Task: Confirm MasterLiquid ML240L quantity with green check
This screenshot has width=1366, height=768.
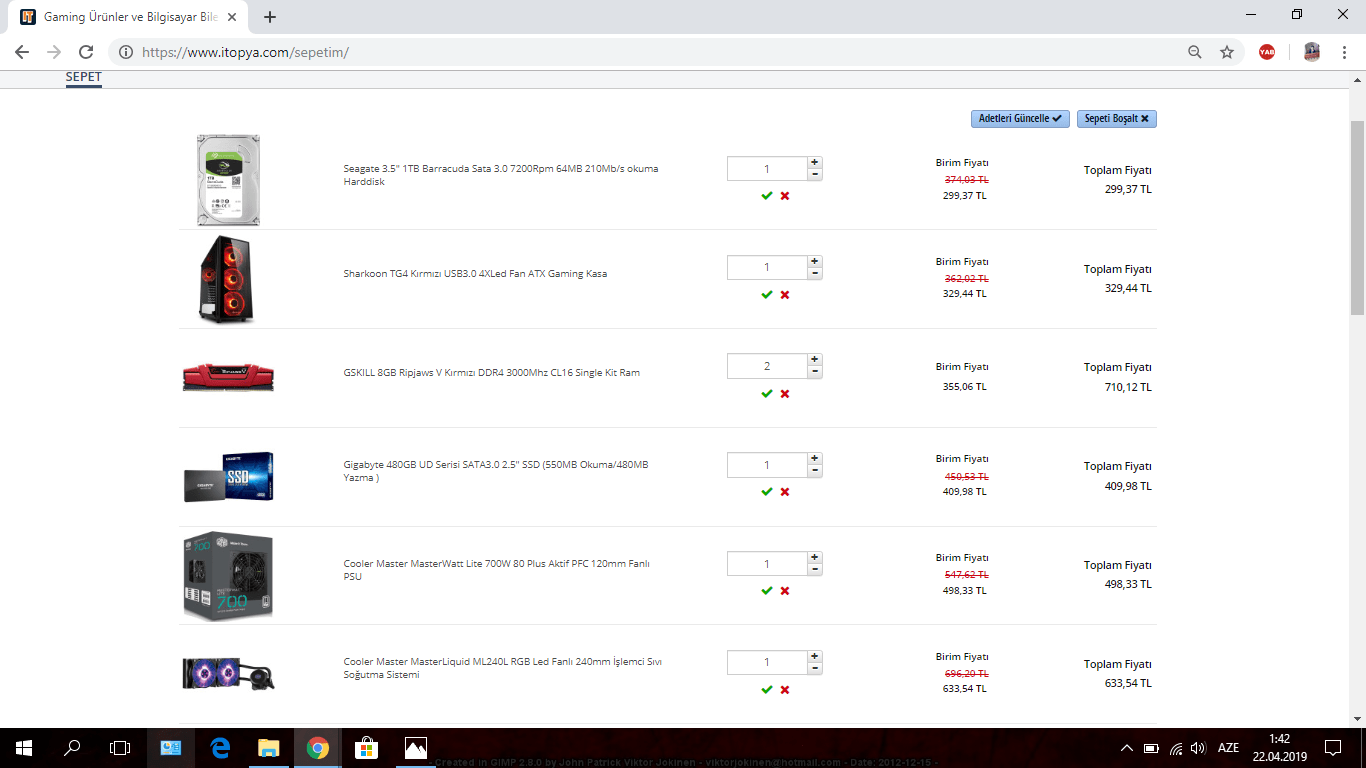Action: click(x=767, y=690)
